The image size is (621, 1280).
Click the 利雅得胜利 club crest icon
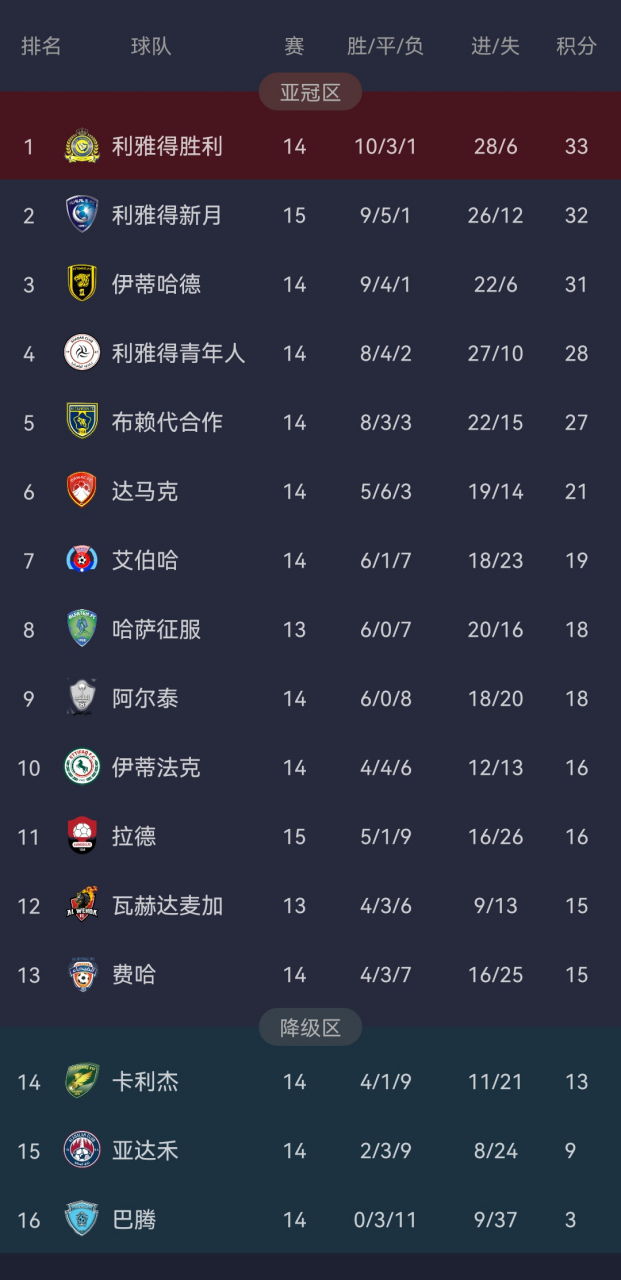click(x=82, y=146)
